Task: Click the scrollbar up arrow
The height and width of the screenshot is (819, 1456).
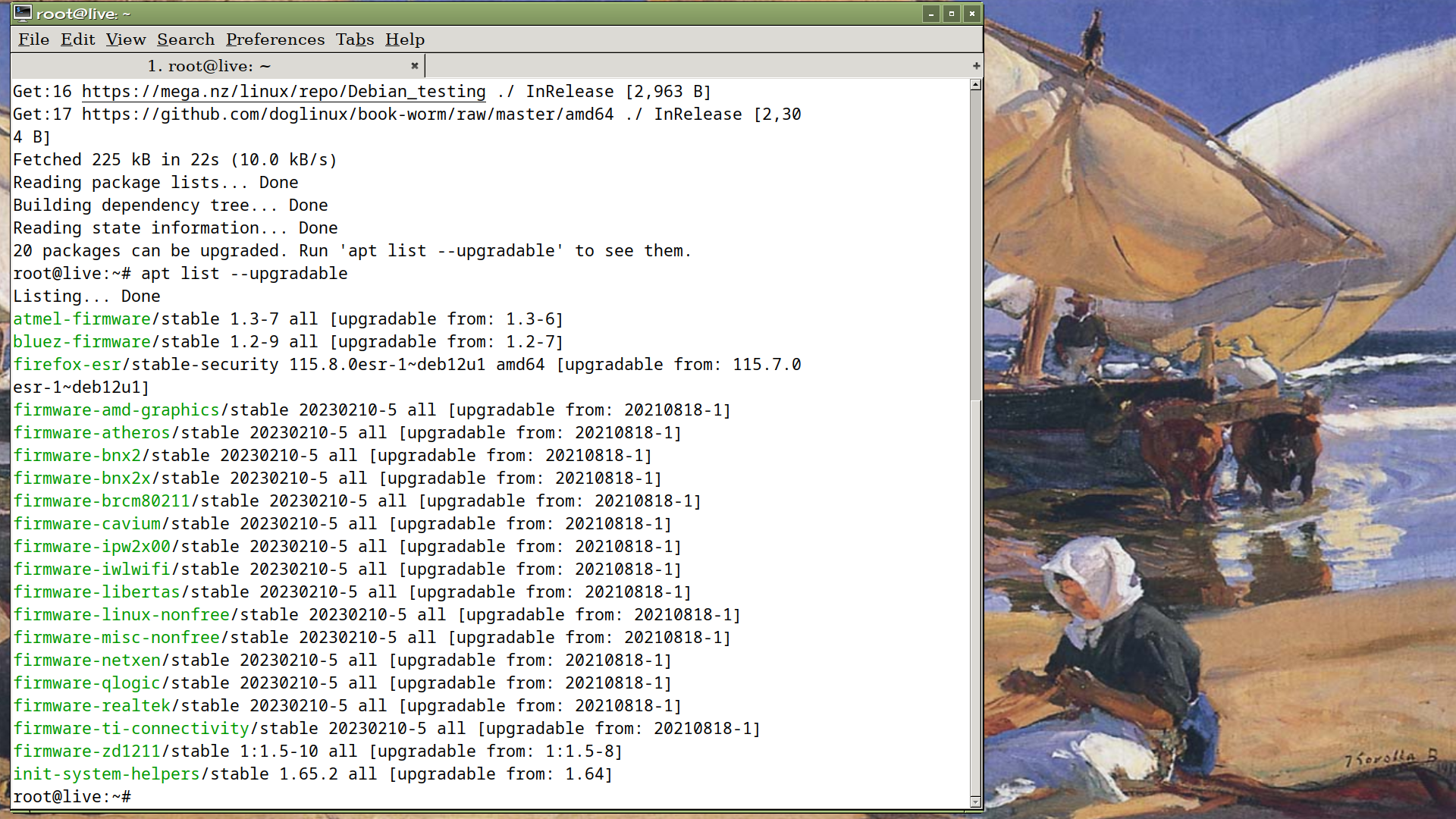Action: point(976,85)
